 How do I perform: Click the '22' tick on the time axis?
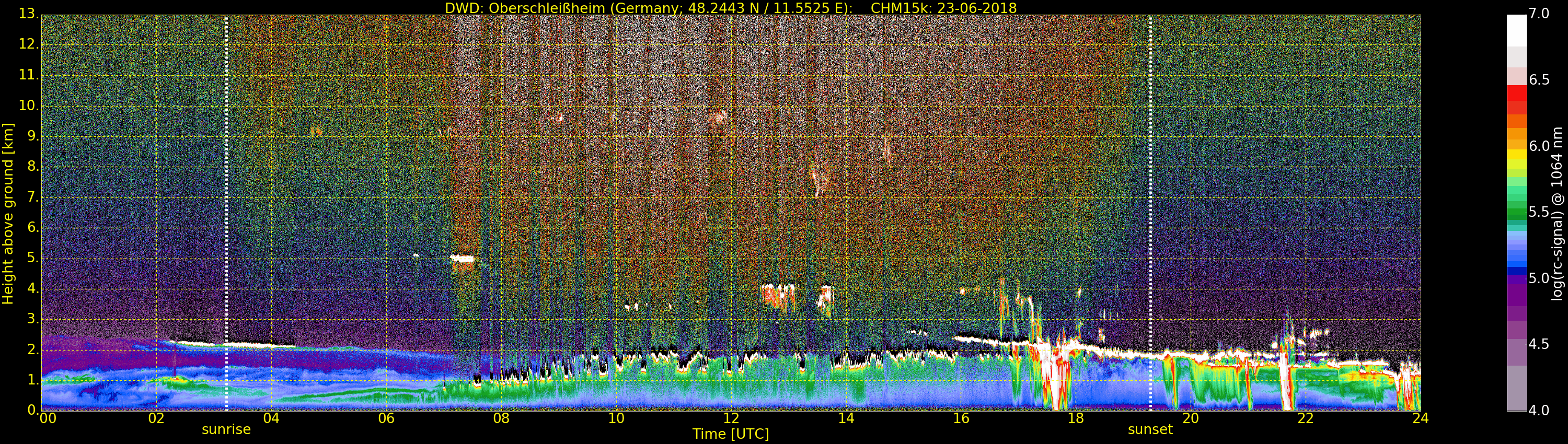coord(1306,418)
